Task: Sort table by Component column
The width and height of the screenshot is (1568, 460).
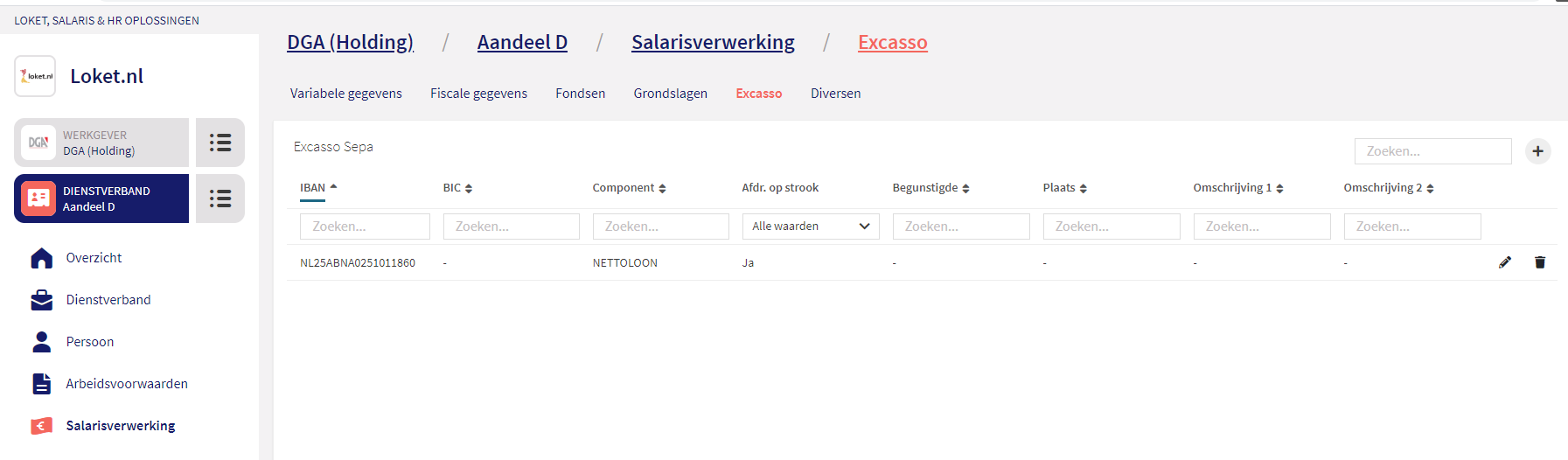Action: [629, 188]
